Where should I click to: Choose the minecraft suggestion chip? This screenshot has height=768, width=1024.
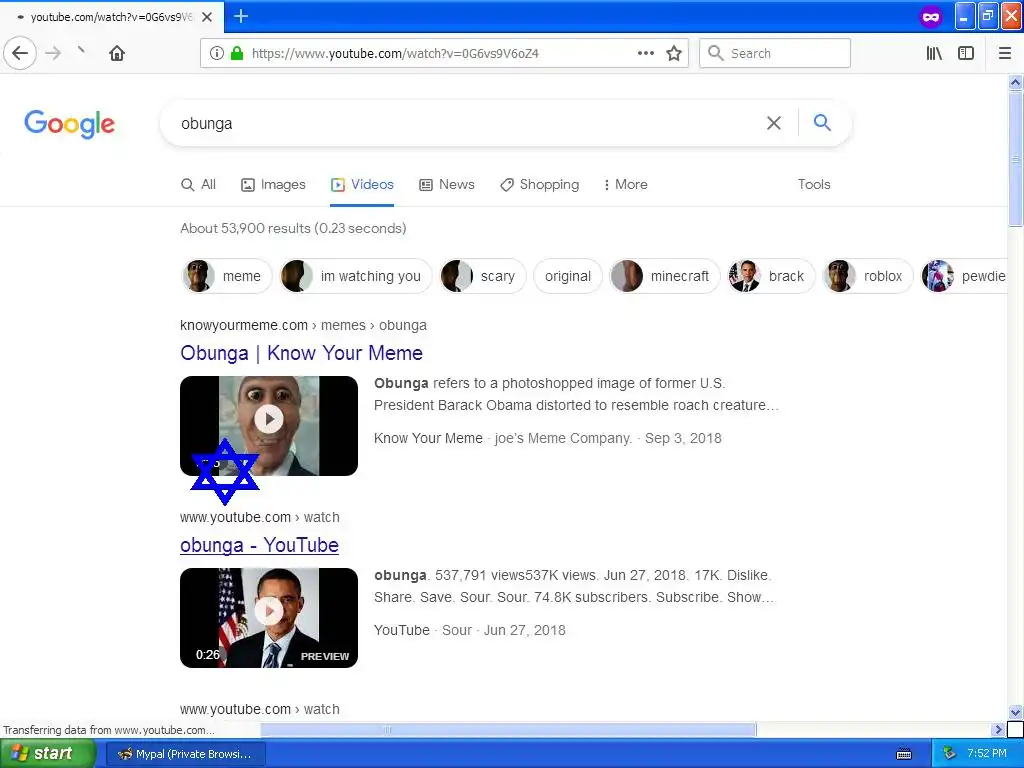[665, 276]
